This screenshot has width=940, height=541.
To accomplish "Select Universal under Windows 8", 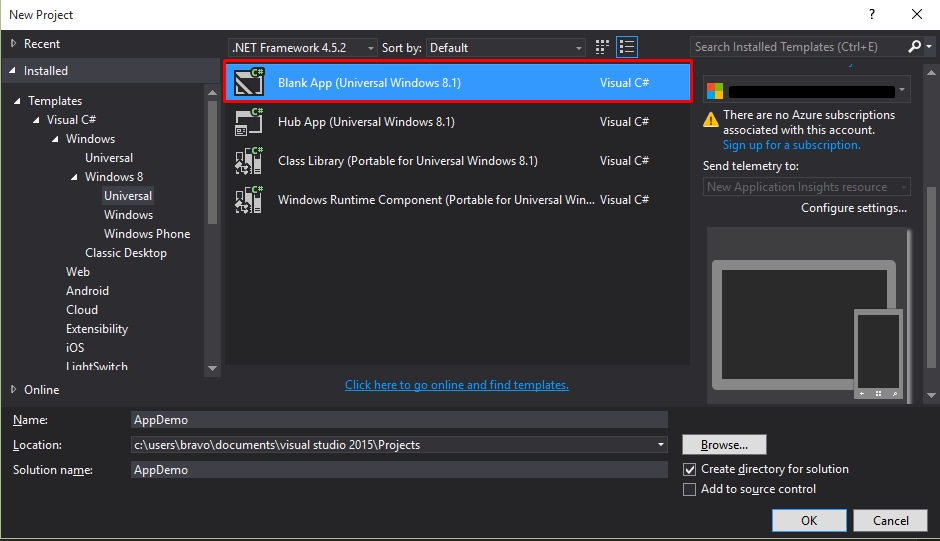I will click(x=128, y=196).
